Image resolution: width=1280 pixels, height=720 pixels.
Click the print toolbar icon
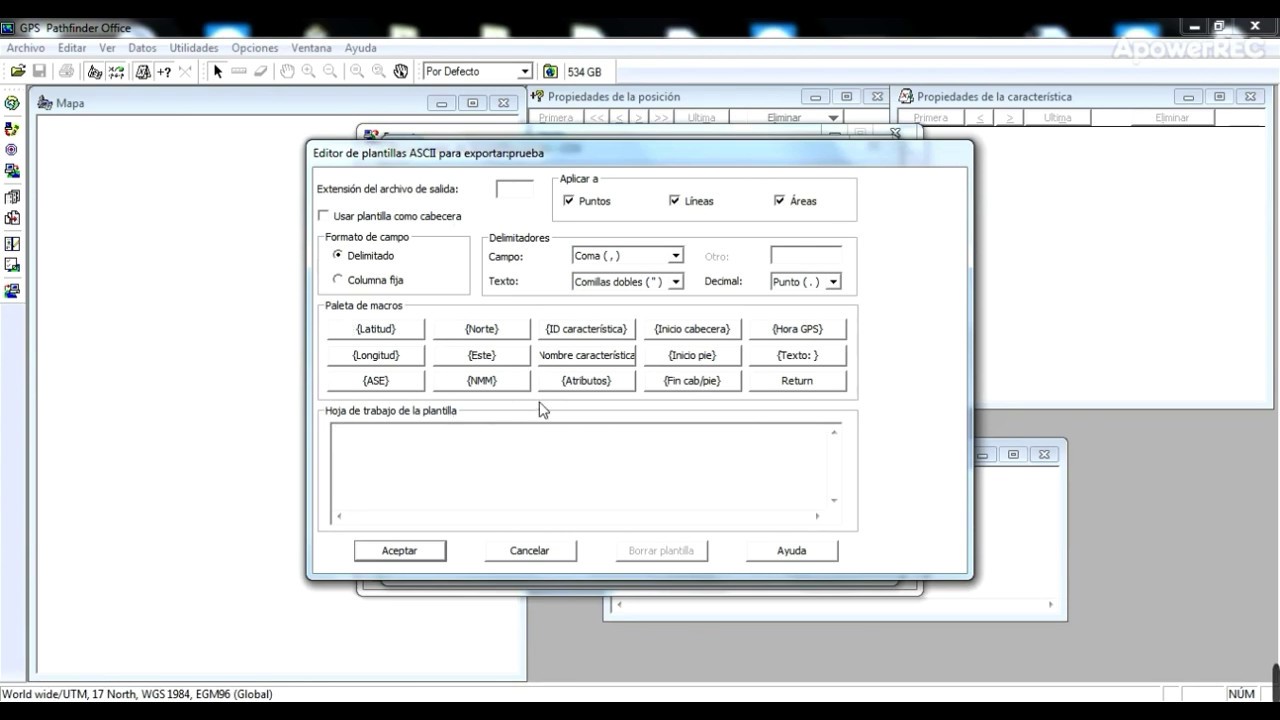[x=66, y=71]
